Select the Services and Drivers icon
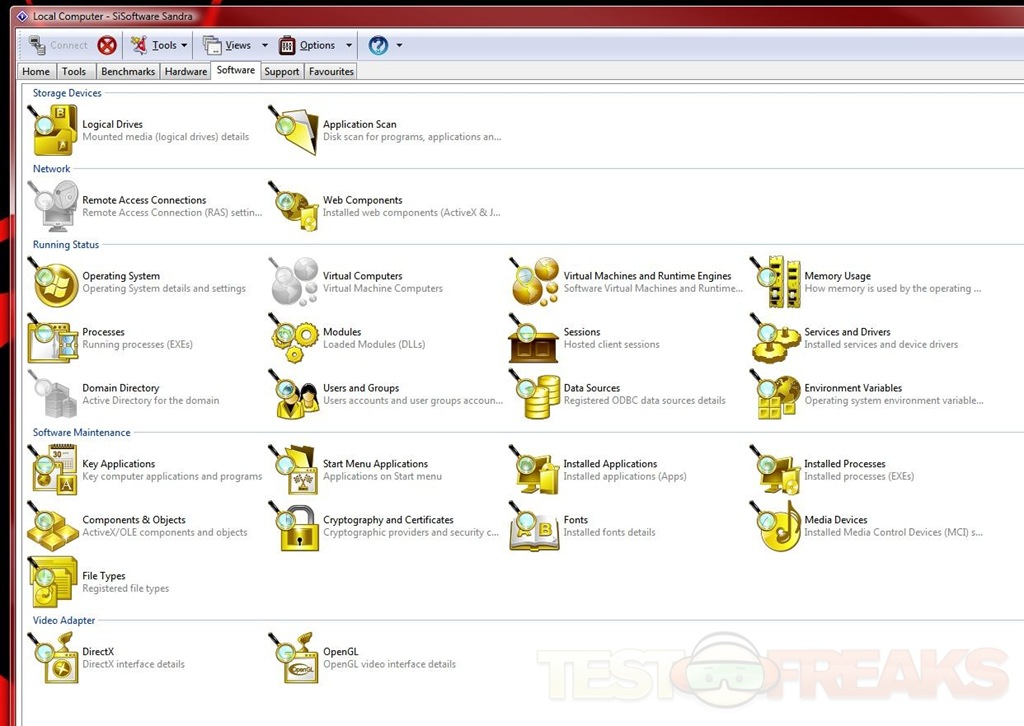1024x726 pixels. click(x=775, y=339)
